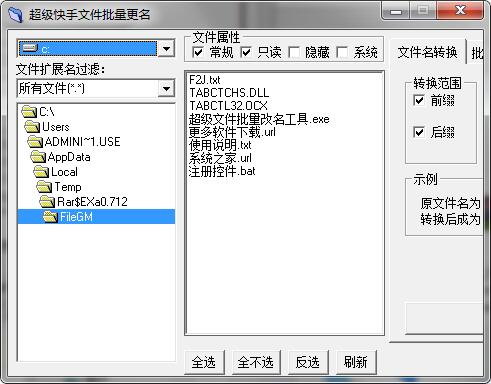Click the drive icon in the drive selector
Viewport: 491px width, 384px height.
point(30,48)
